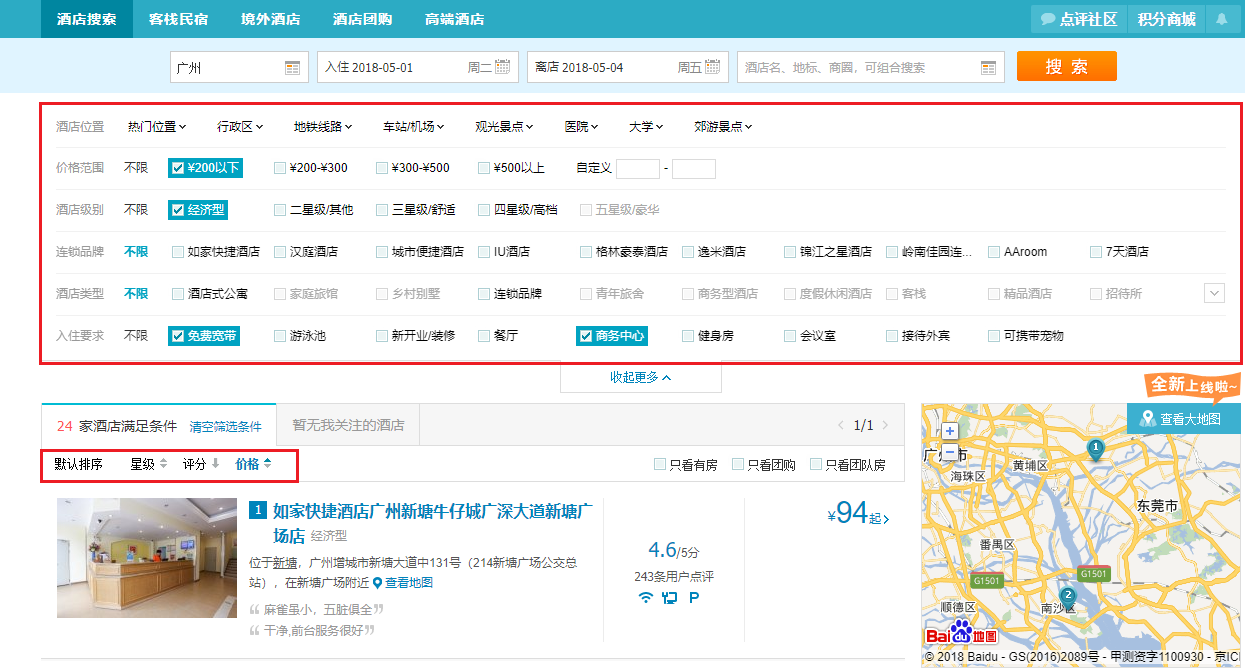Screen dimensions: 1245x669
Task: Zoom in the map with plus button
Action: (950, 431)
